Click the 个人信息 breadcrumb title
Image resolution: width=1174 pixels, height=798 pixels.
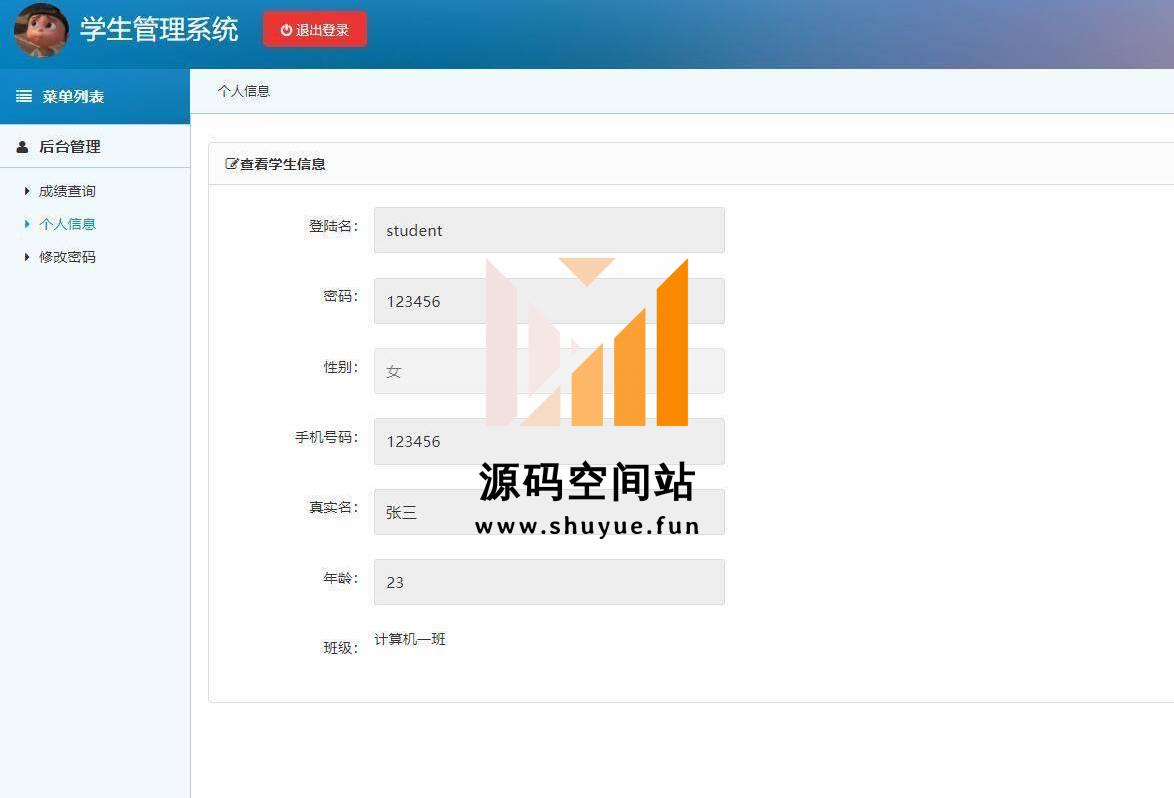243,91
